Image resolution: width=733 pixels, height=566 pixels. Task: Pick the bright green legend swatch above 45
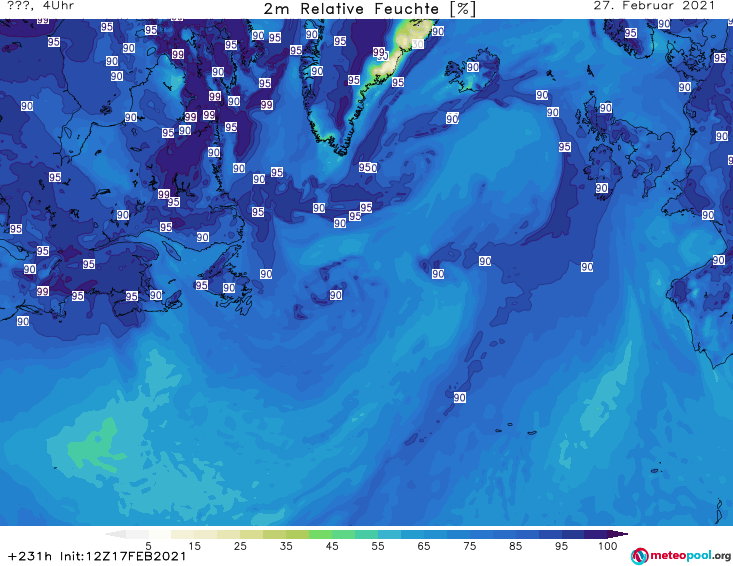click(x=320, y=534)
